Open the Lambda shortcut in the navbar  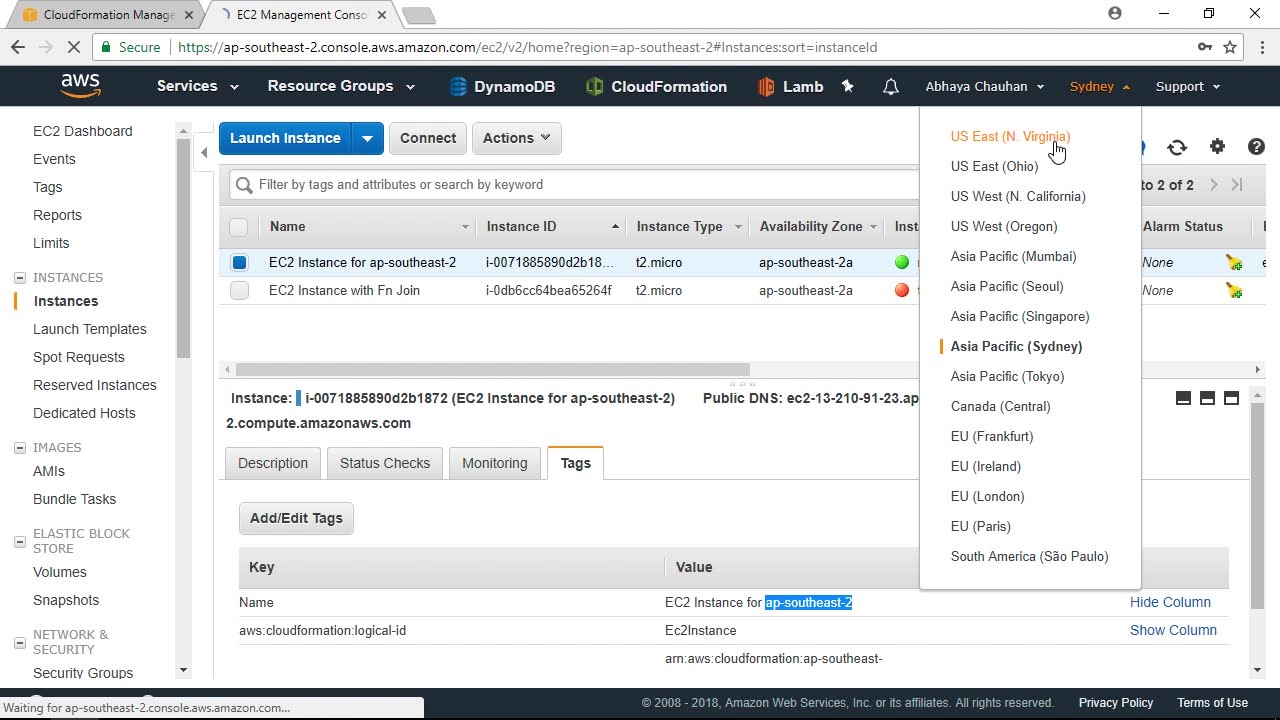[x=790, y=87]
